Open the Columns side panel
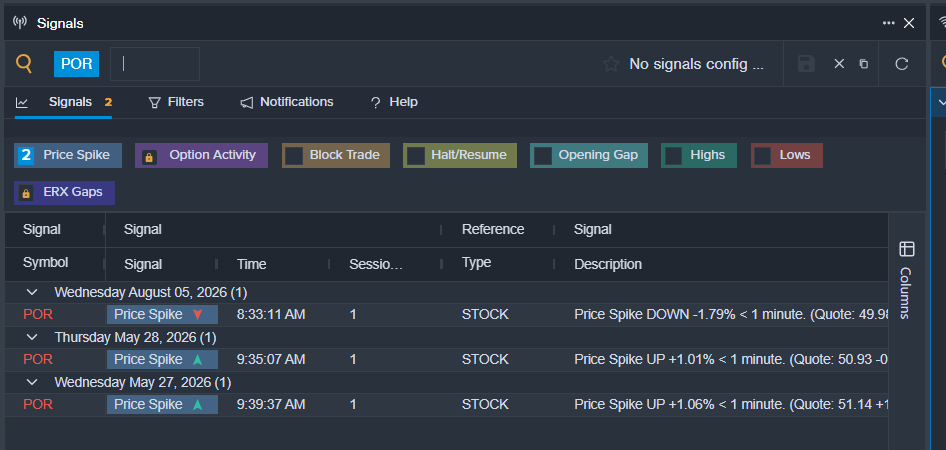The image size is (946, 450). pos(906,280)
